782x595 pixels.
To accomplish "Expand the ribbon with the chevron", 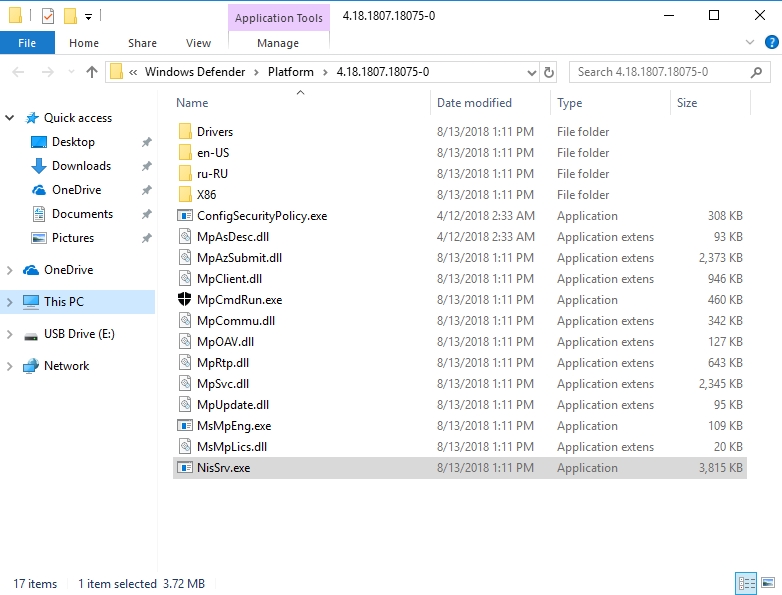I will point(750,42).
